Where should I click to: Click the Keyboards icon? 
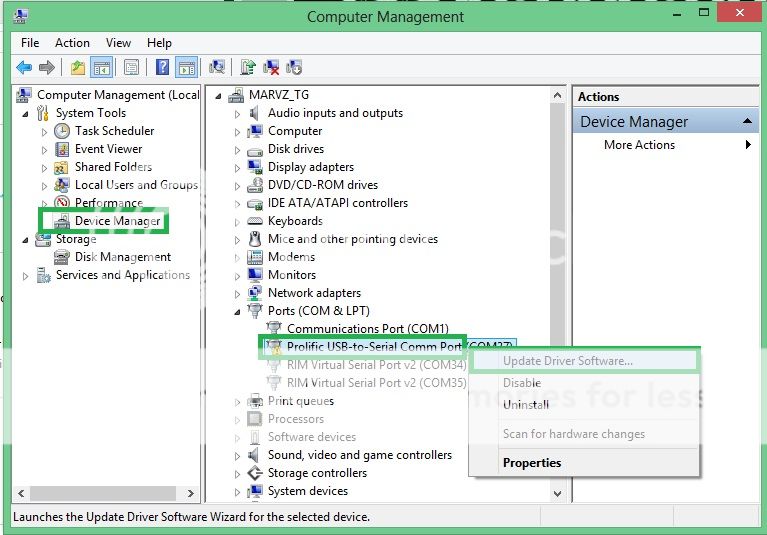click(x=255, y=221)
